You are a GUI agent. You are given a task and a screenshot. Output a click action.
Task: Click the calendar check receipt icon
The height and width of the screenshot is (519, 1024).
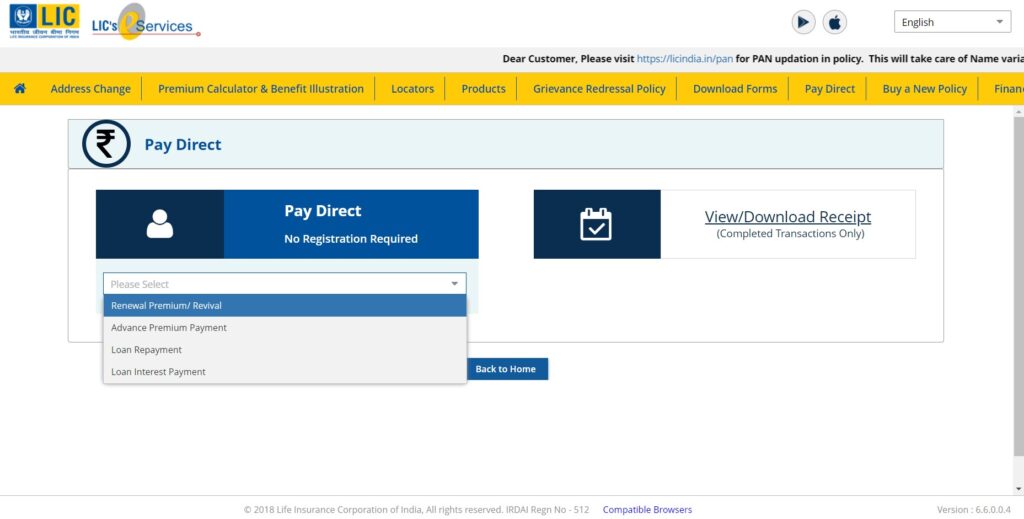596,224
